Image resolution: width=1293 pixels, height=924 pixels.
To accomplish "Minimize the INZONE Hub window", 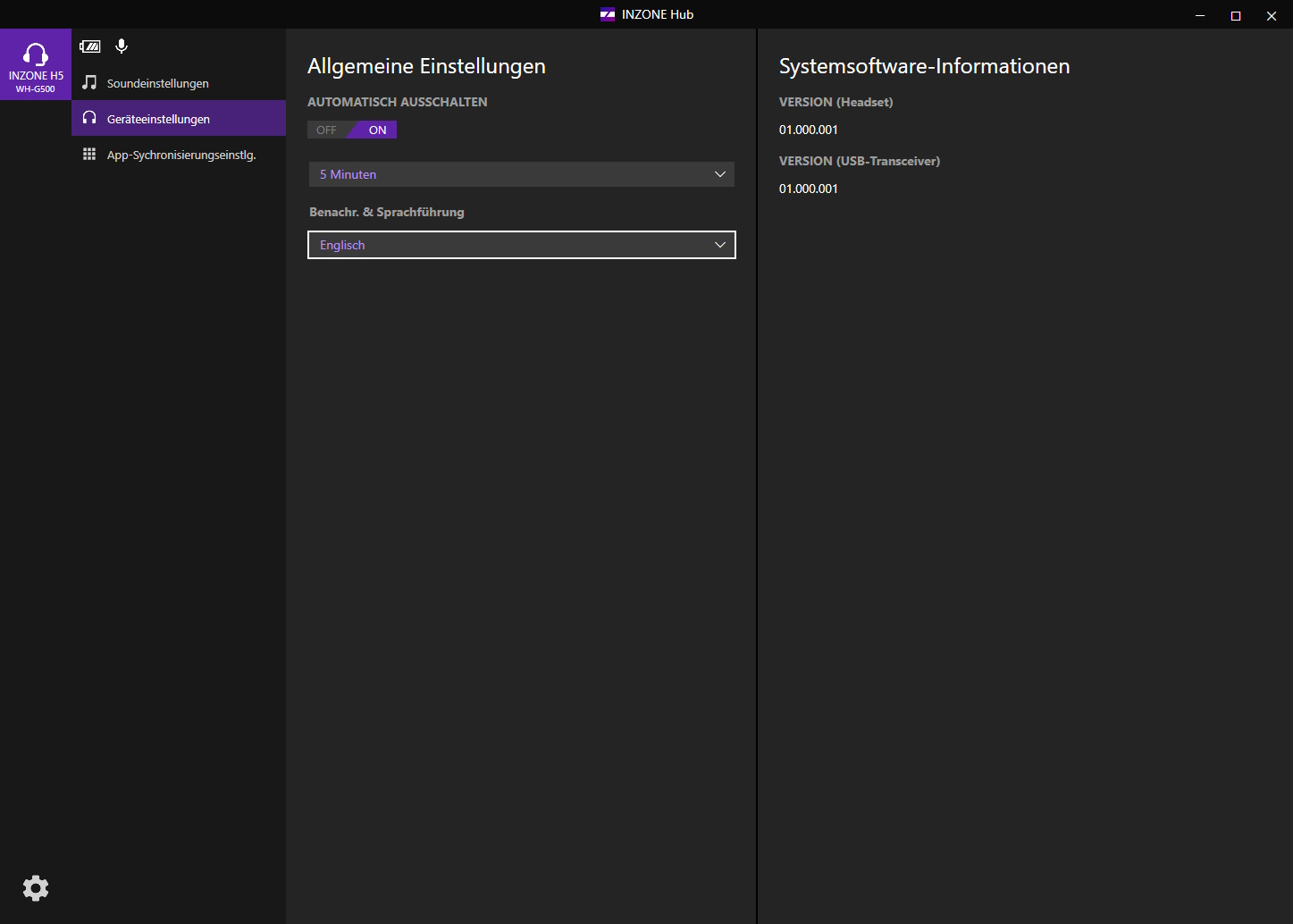I will (1200, 15).
